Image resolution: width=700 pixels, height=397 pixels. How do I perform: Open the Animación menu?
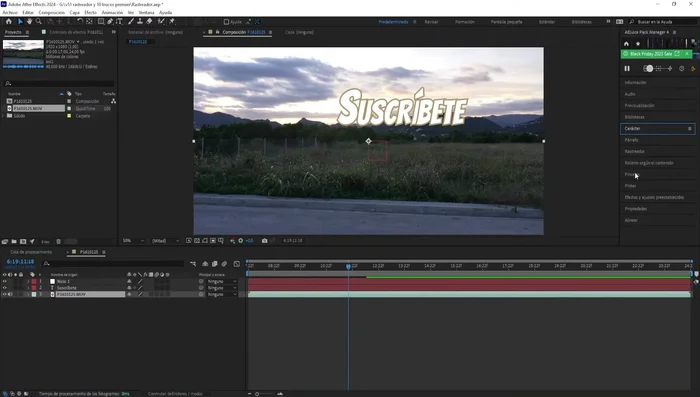click(x=112, y=13)
